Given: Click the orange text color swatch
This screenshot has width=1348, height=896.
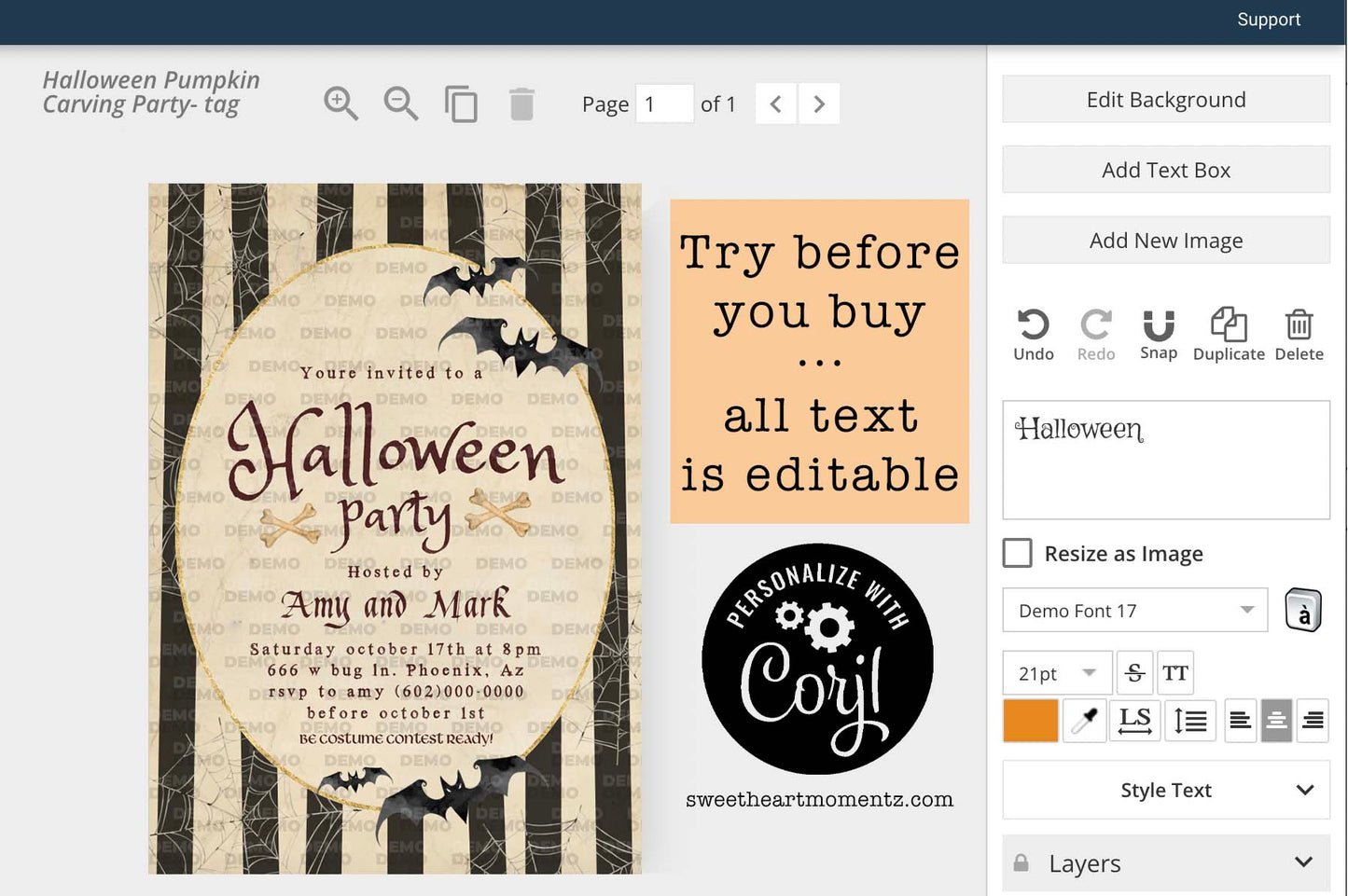Looking at the screenshot, I should pos(1030,721).
